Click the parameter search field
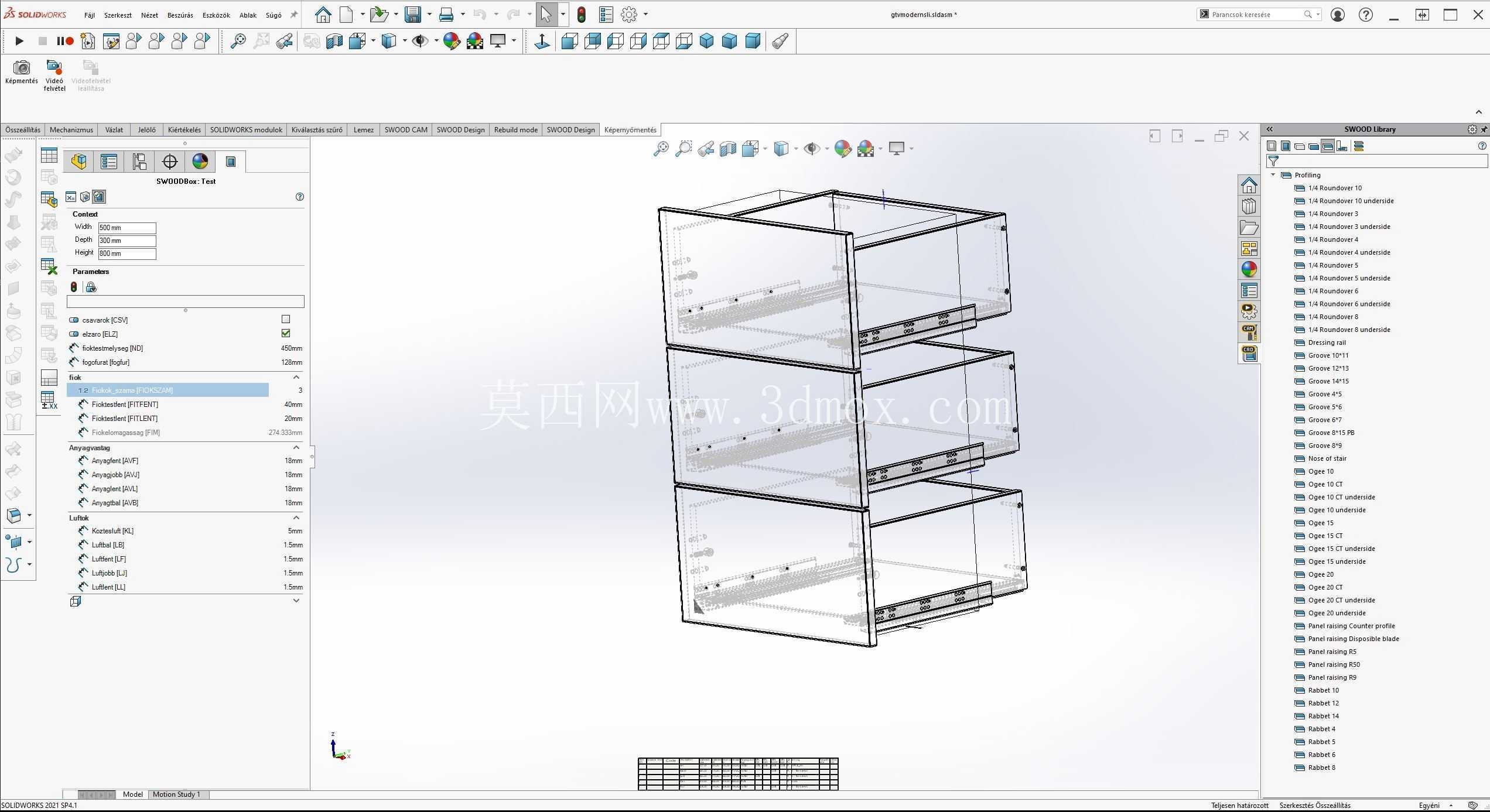The width and height of the screenshot is (1490, 812). [x=185, y=301]
